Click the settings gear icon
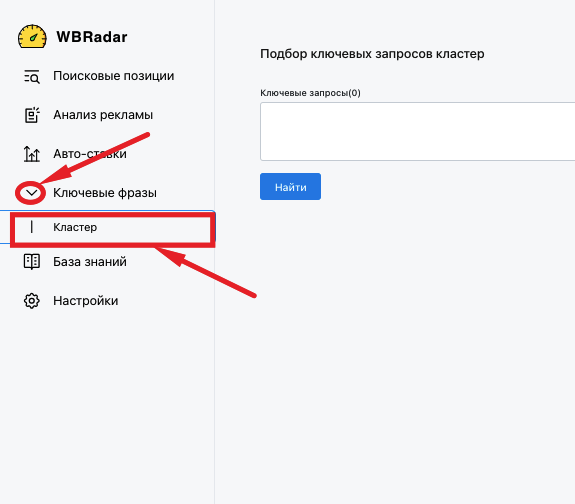575x504 pixels. (x=32, y=301)
